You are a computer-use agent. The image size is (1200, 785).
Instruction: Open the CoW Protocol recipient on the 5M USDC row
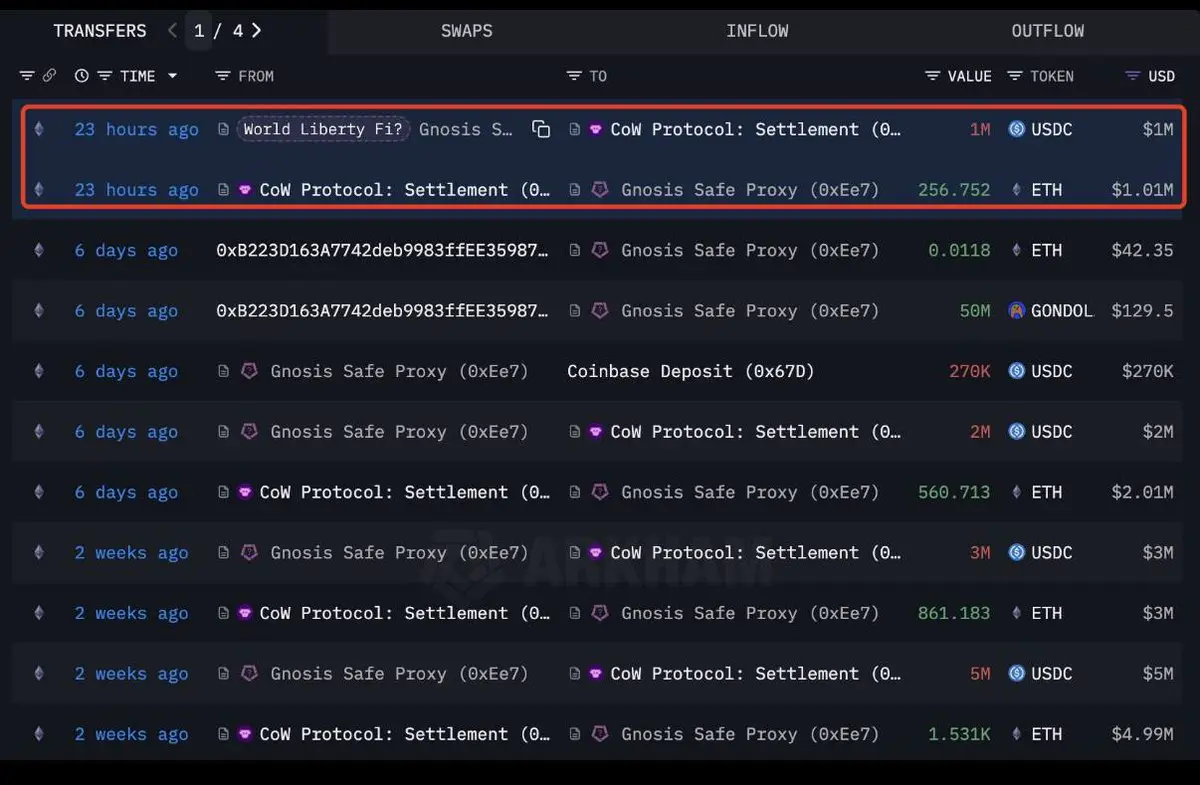click(x=756, y=674)
